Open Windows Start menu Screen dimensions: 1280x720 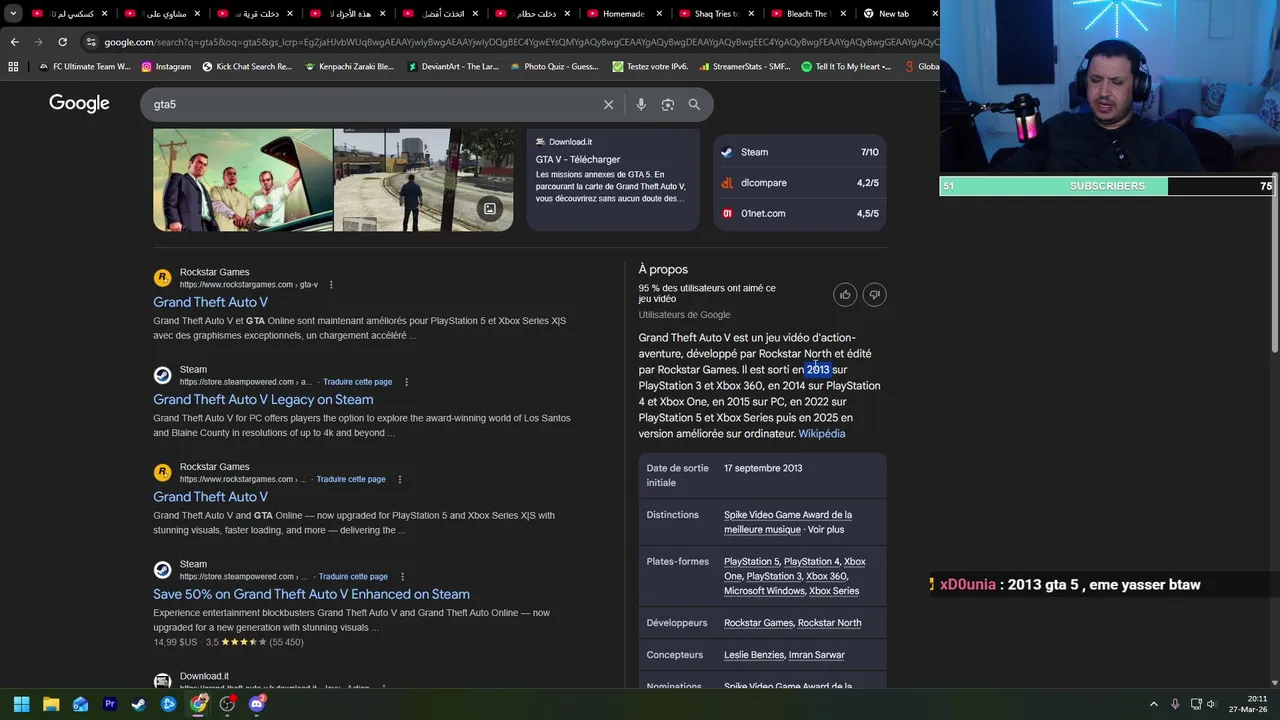coord(21,704)
